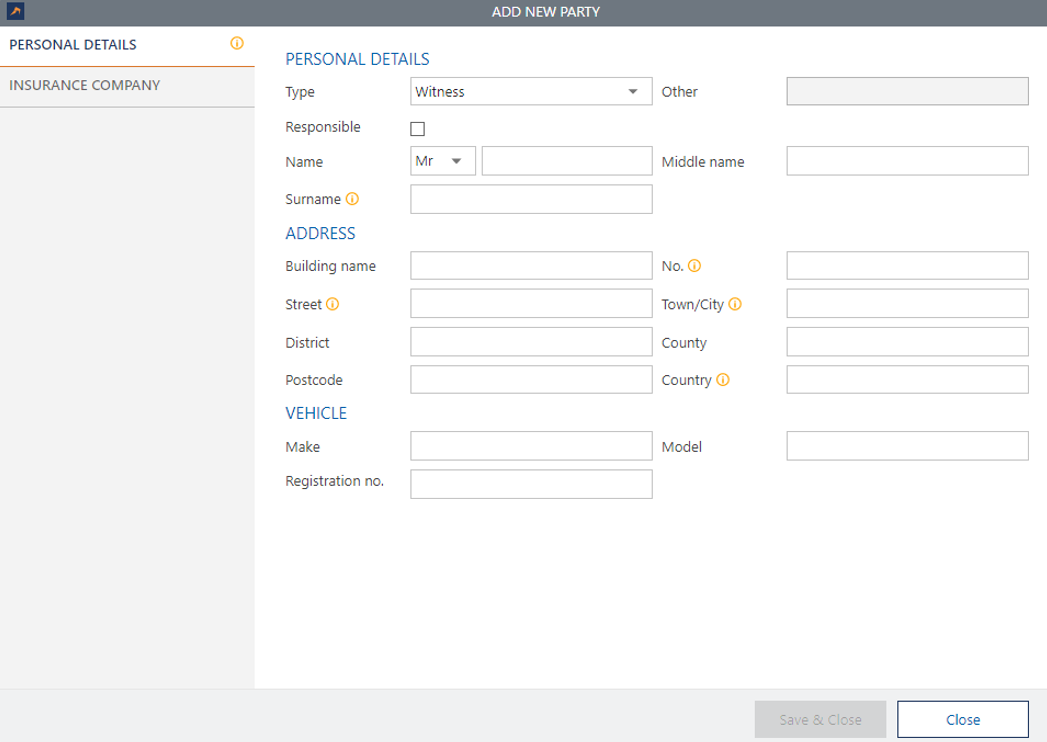Click the info icon next to Surname
1047x742 pixels.
click(x=352, y=199)
